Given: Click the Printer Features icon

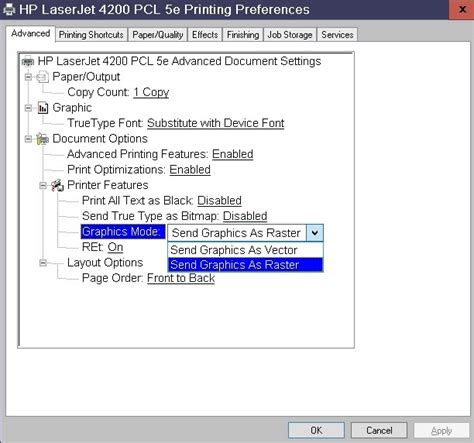Looking at the screenshot, I should [57, 185].
